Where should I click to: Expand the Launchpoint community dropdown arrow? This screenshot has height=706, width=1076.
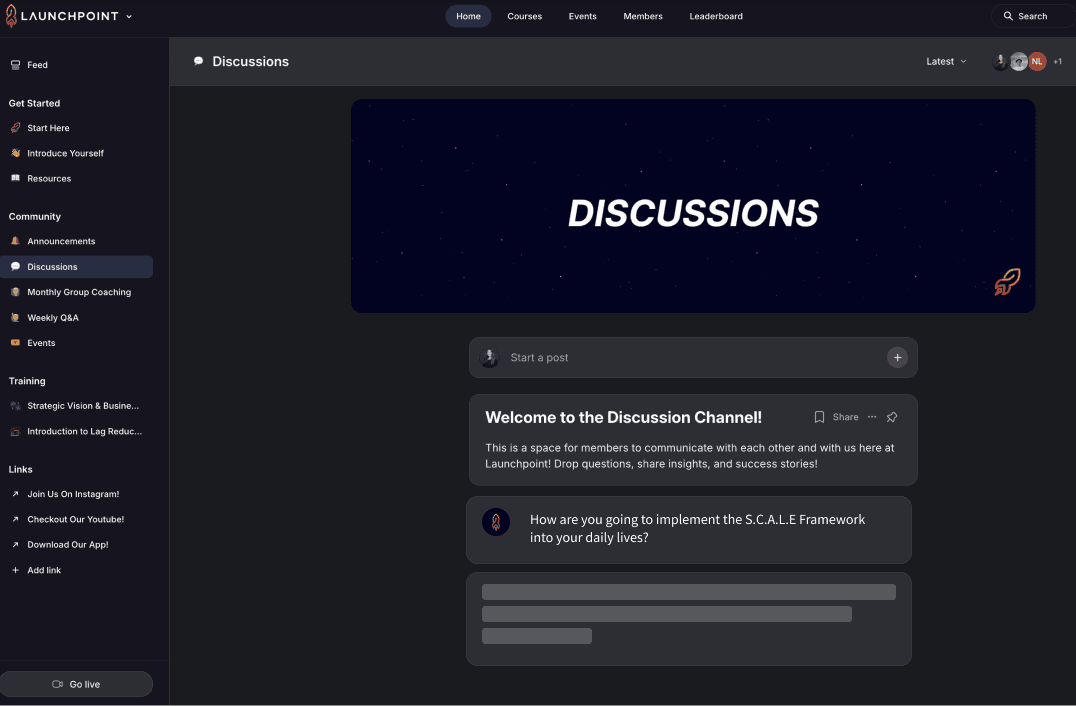129,17
